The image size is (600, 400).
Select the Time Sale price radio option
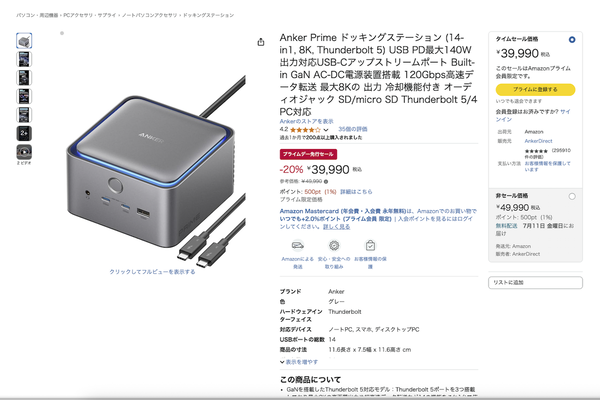tap(572, 39)
